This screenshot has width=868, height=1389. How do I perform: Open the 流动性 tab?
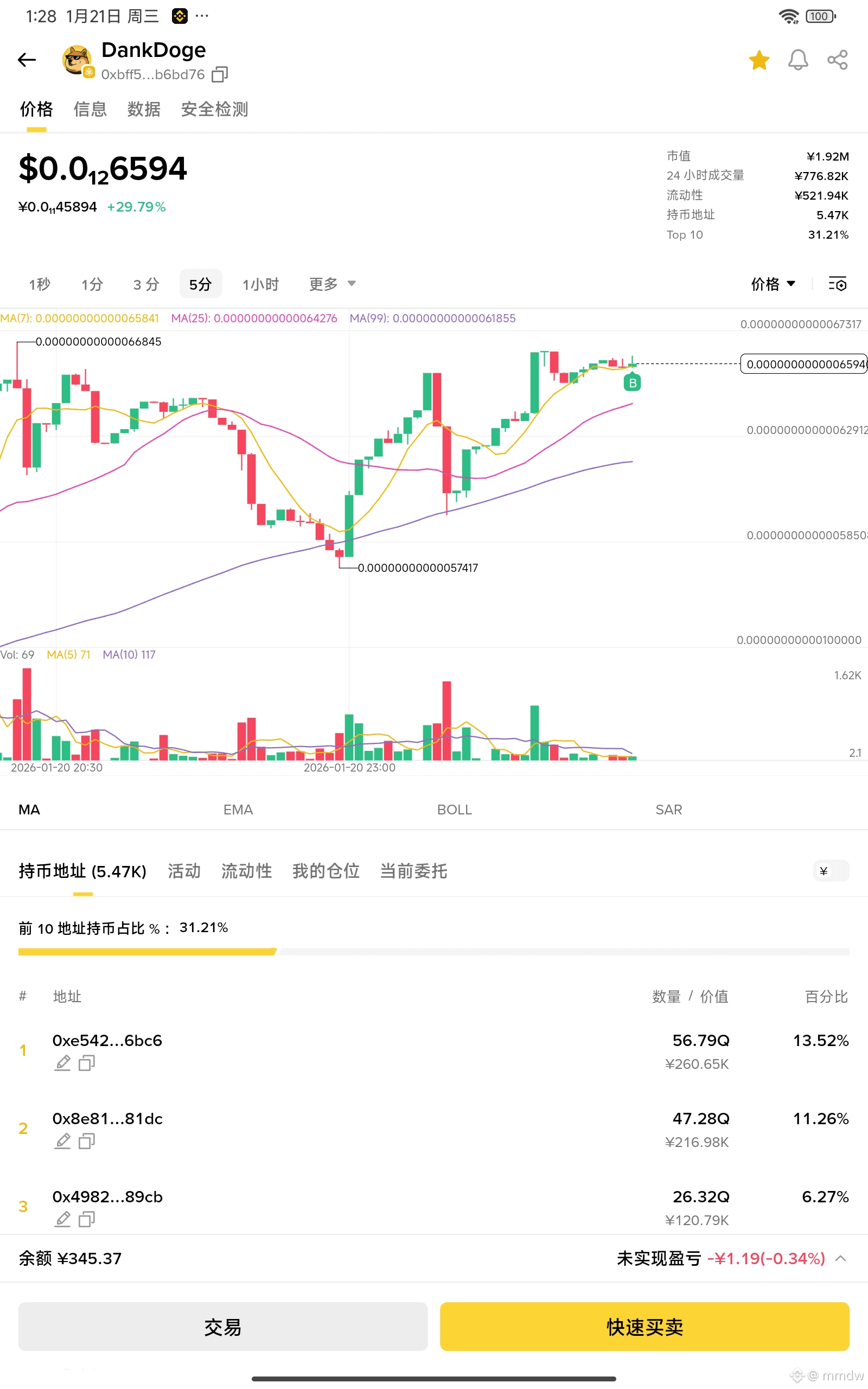coord(246,871)
